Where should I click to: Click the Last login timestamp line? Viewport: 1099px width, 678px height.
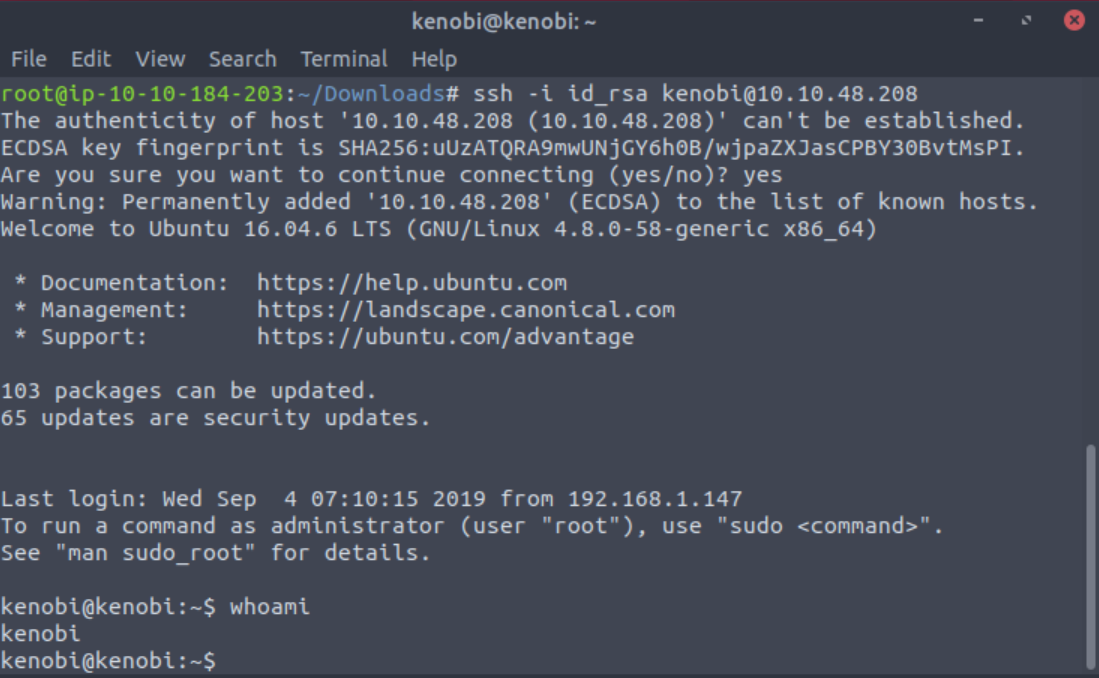coord(371,499)
